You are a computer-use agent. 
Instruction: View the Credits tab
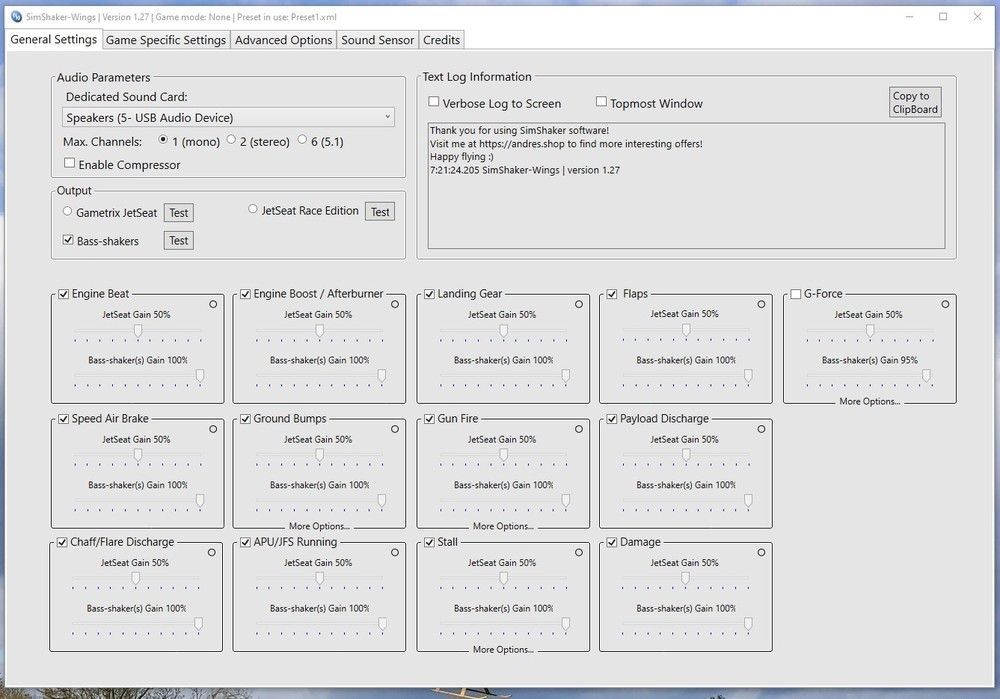[441, 40]
